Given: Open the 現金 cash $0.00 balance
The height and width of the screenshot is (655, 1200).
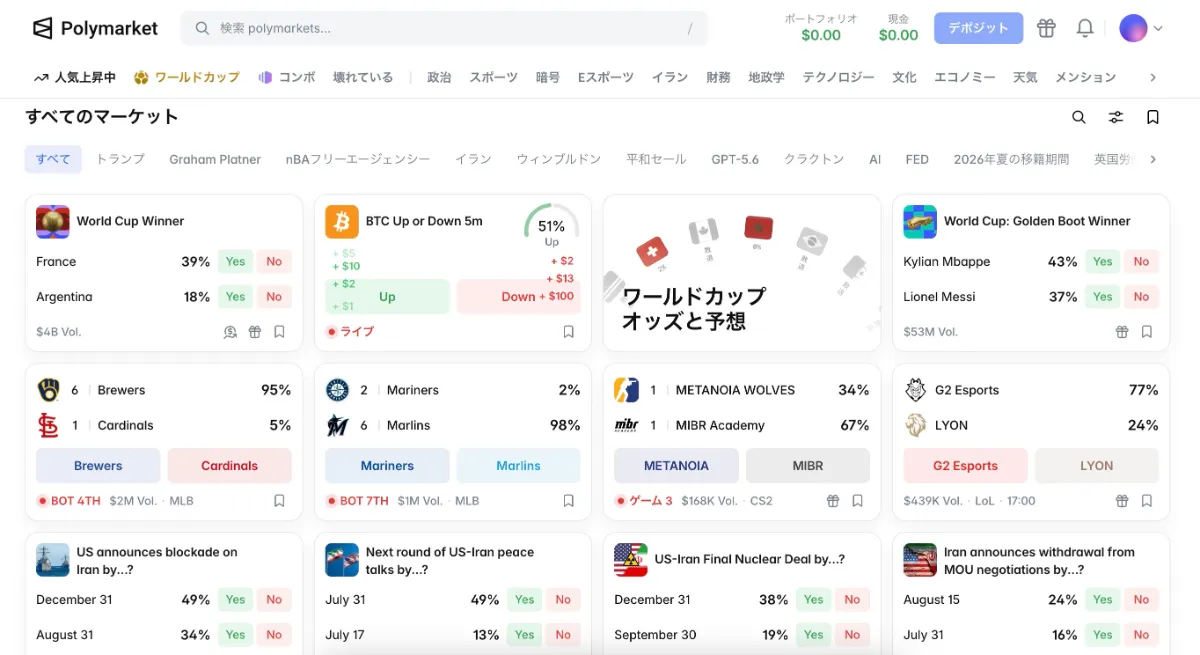Looking at the screenshot, I should click(x=898, y=28).
